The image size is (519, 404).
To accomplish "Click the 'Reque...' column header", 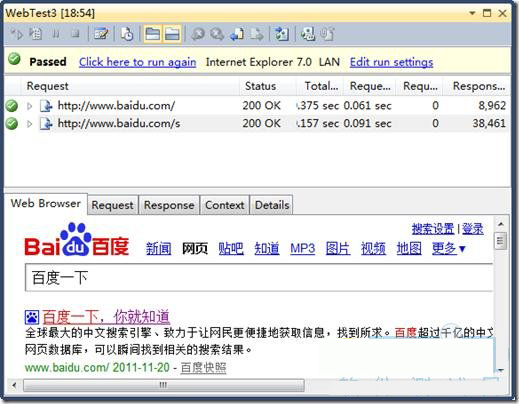I will (x=370, y=86).
